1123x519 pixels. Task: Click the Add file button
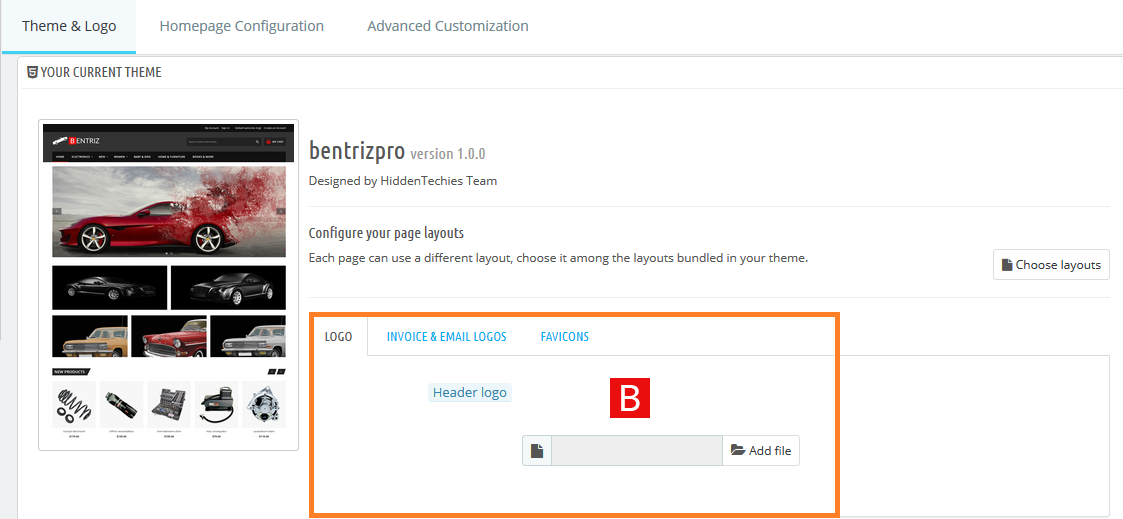[761, 451]
